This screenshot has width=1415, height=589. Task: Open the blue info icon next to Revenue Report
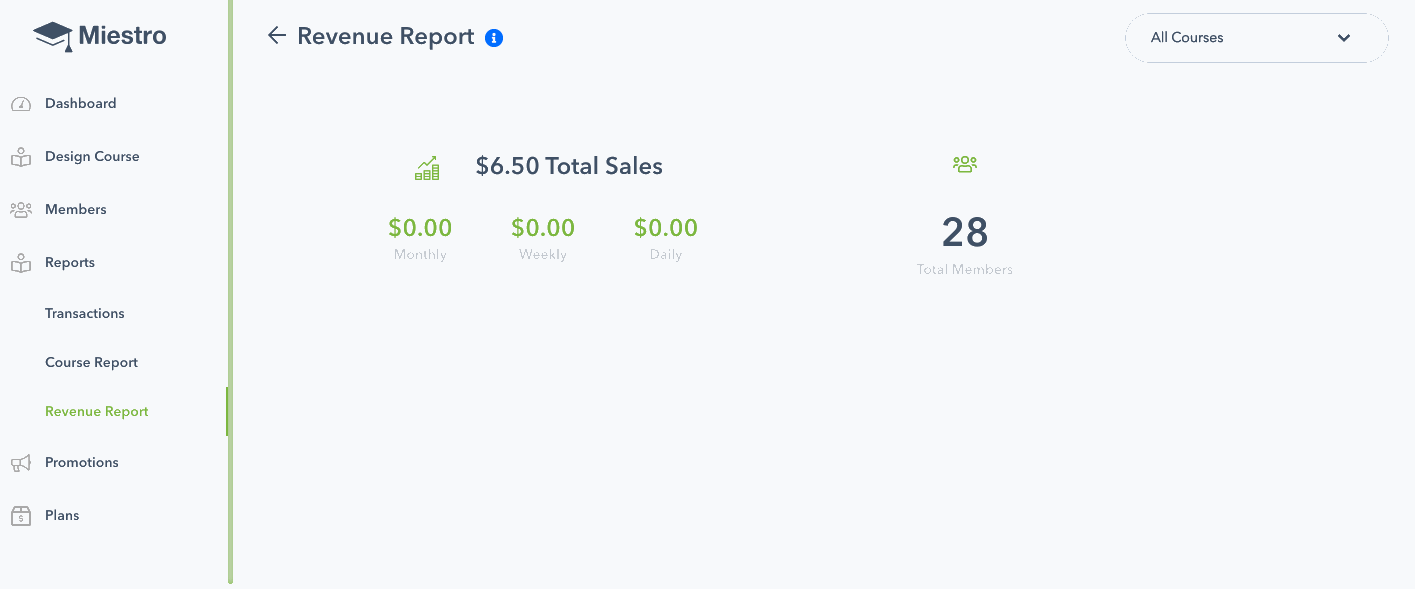click(494, 38)
